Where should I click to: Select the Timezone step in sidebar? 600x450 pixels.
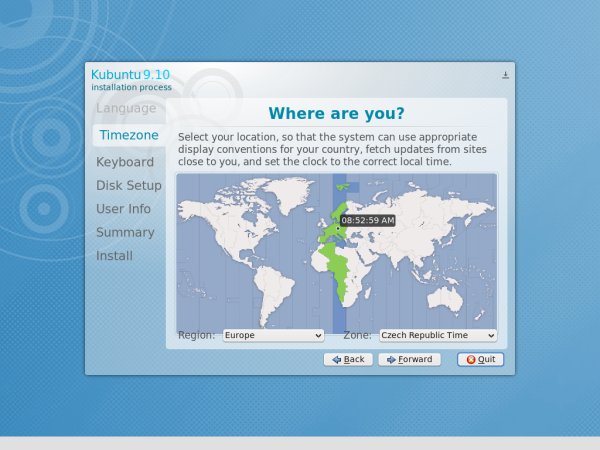pyautogui.click(x=129, y=135)
